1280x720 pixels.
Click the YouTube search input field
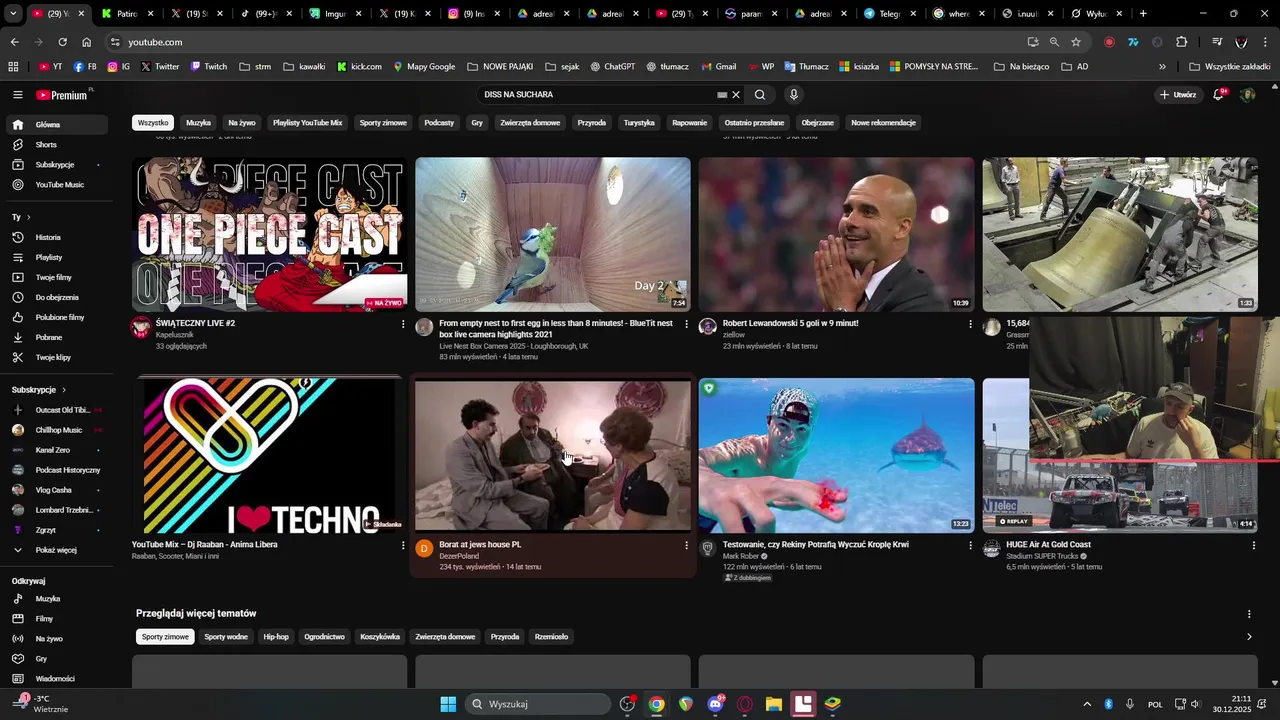coord(595,95)
